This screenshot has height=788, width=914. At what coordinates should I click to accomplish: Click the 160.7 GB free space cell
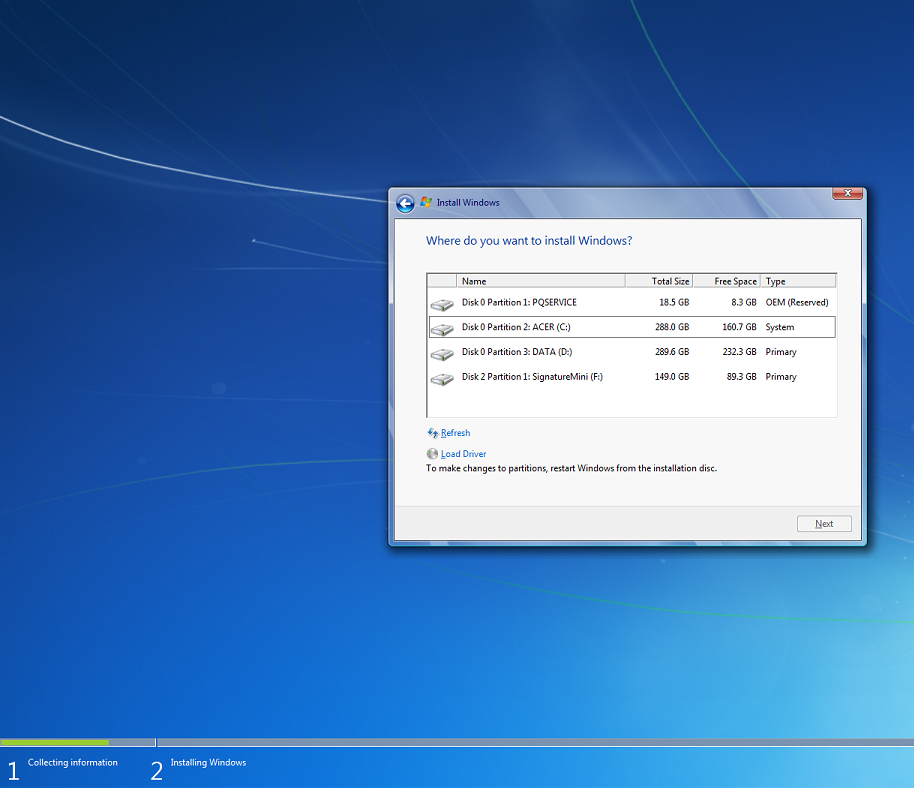739,327
